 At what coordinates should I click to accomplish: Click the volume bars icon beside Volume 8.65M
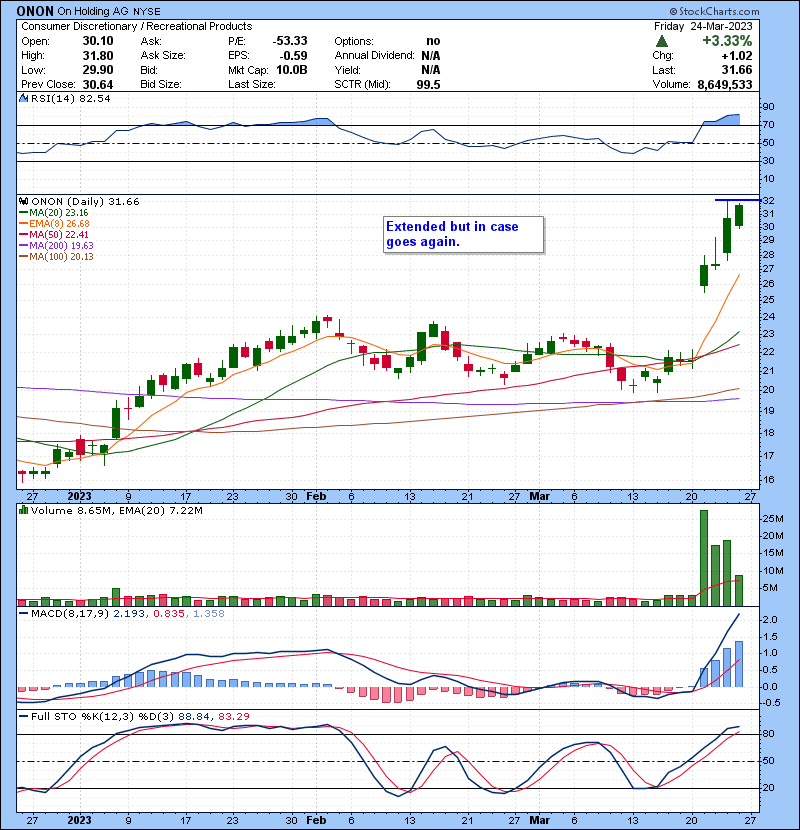(x=23, y=510)
